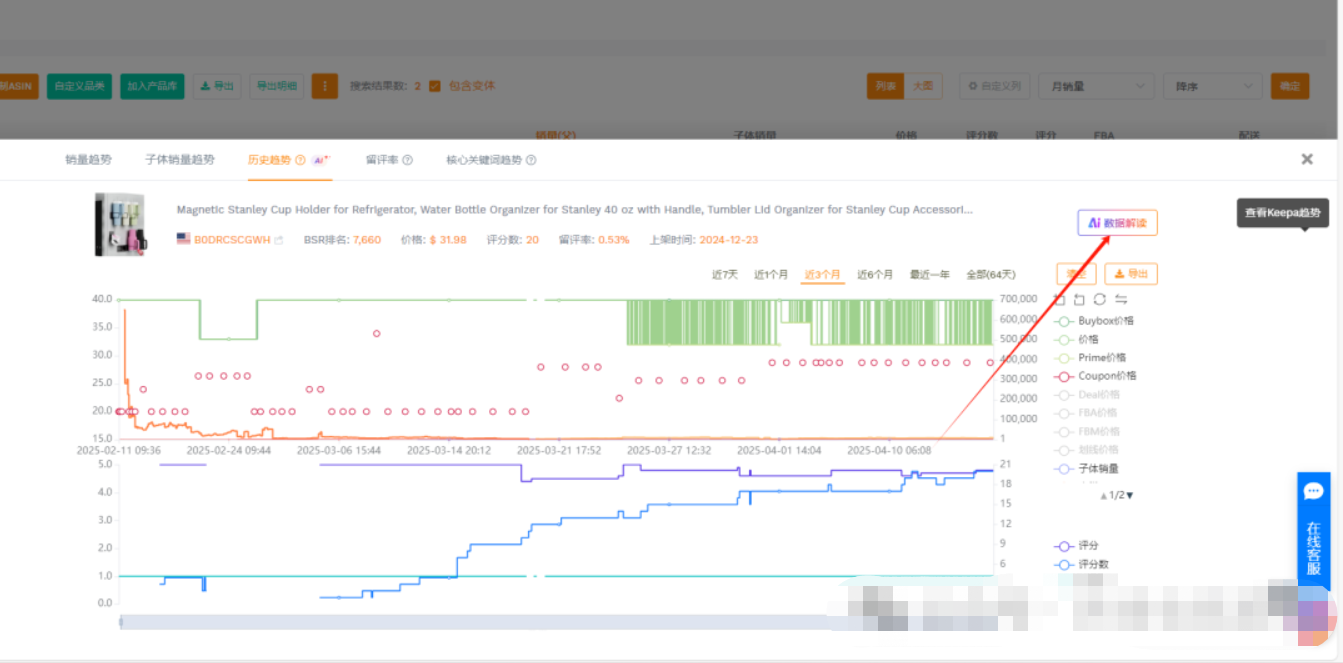Viewport: 1343px width, 663px height.
Task: Toggle the 价格 legend series
Action: pyautogui.click(x=1076, y=340)
